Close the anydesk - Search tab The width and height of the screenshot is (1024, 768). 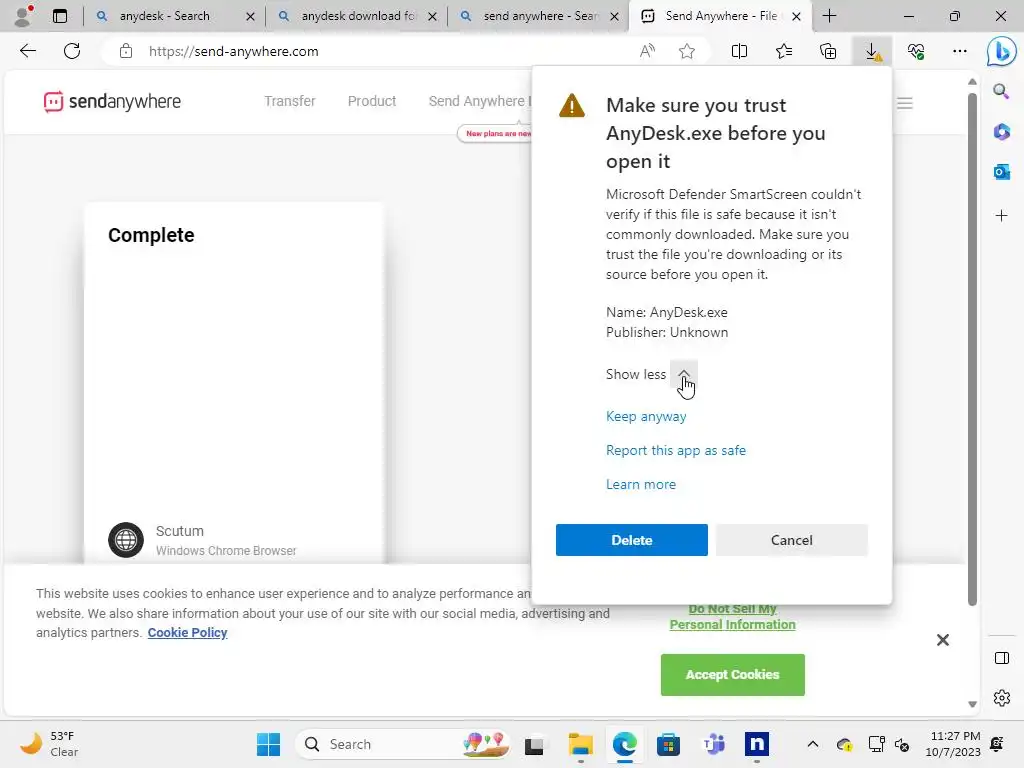[x=250, y=16]
